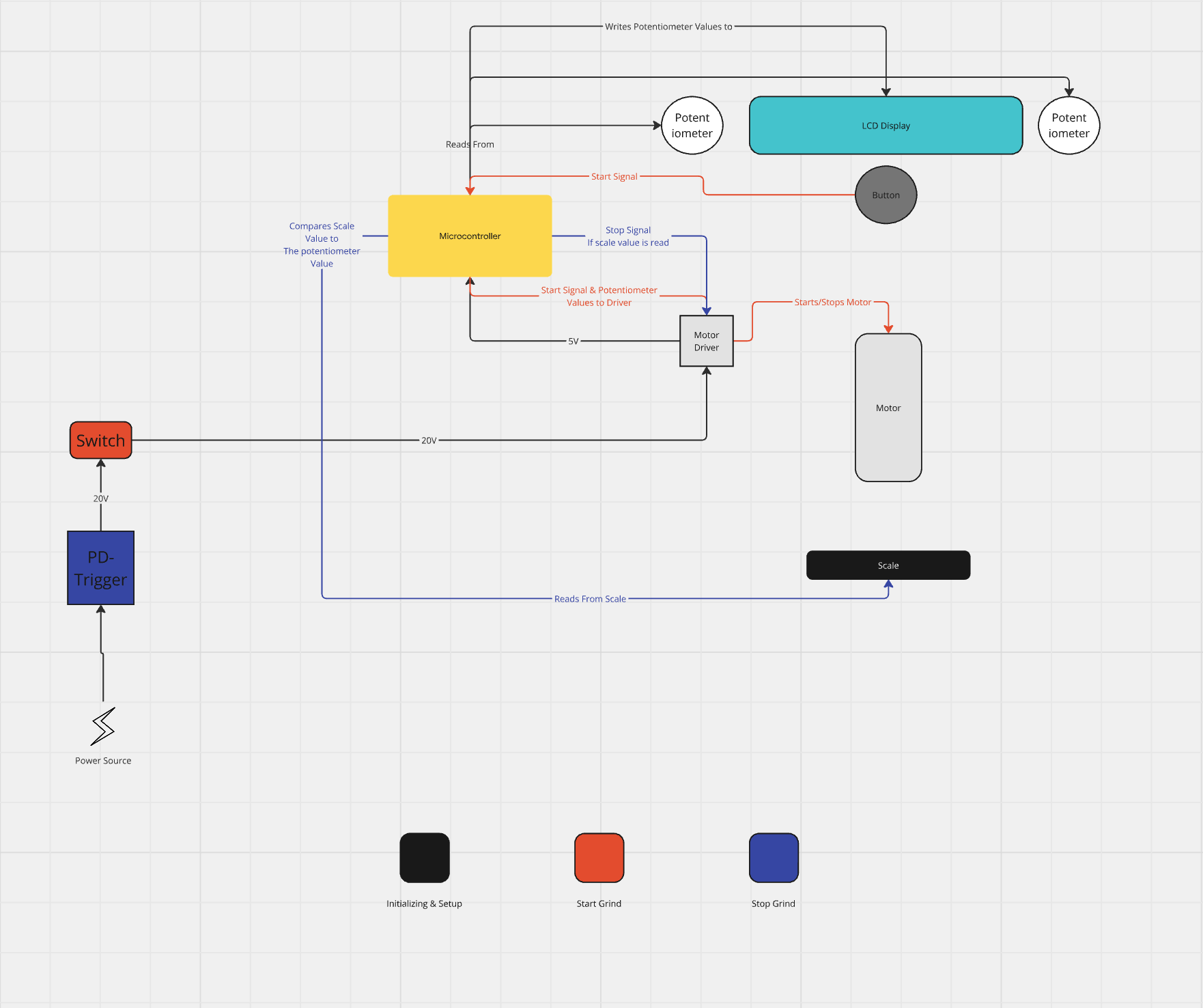Viewport: 1203px width, 1008px height.
Task: Click the red Start Grind legend swatch
Action: (x=599, y=858)
